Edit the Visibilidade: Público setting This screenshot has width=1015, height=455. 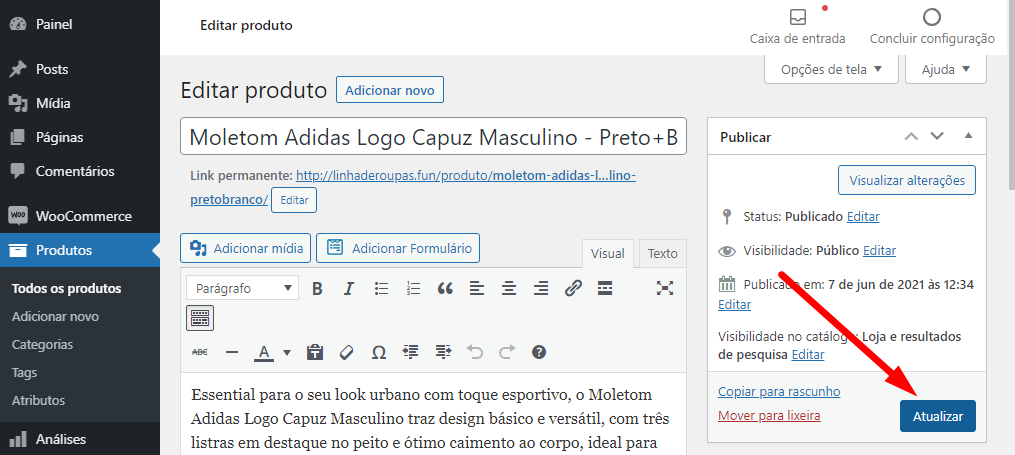click(x=879, y=250)
